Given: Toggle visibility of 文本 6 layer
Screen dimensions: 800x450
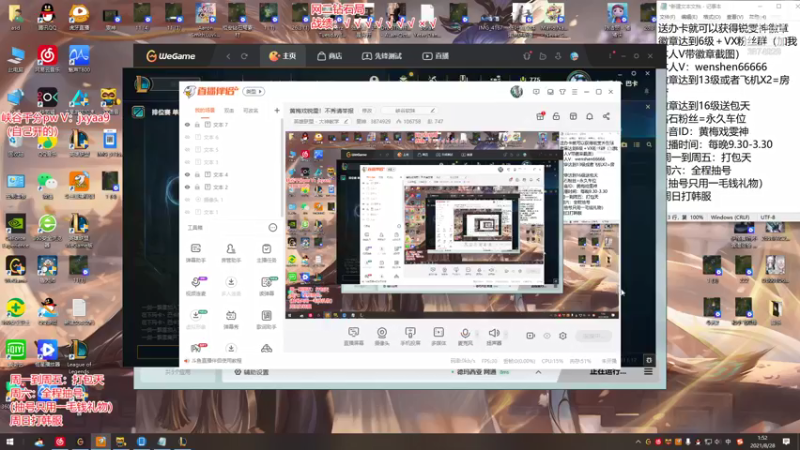Looking at the screenshot, I should click(x=187, y=137).
